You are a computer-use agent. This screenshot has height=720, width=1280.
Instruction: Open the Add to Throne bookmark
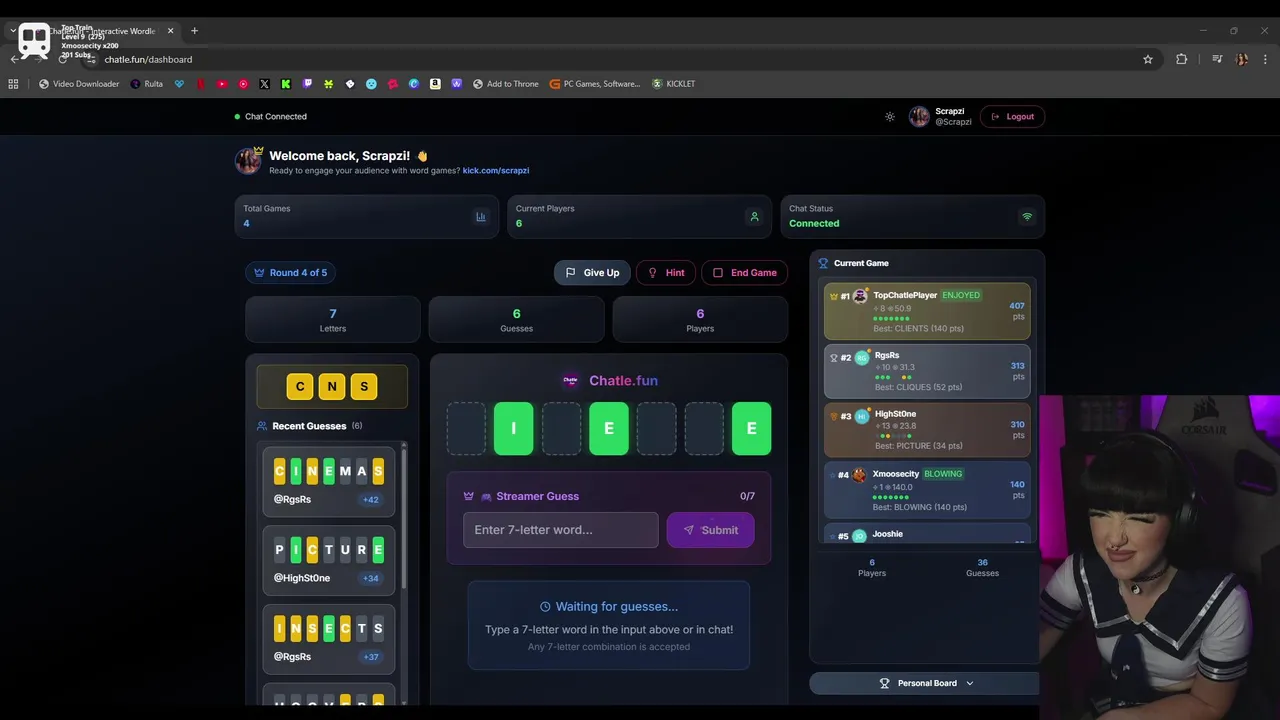click(x=506, y=84)
